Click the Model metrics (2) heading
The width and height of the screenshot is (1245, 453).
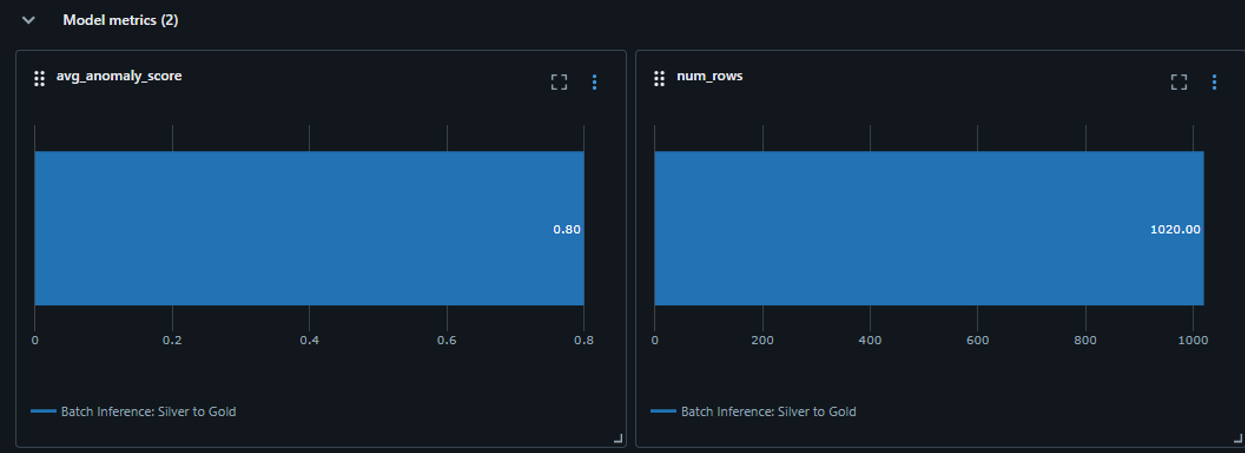click(120, 20)
